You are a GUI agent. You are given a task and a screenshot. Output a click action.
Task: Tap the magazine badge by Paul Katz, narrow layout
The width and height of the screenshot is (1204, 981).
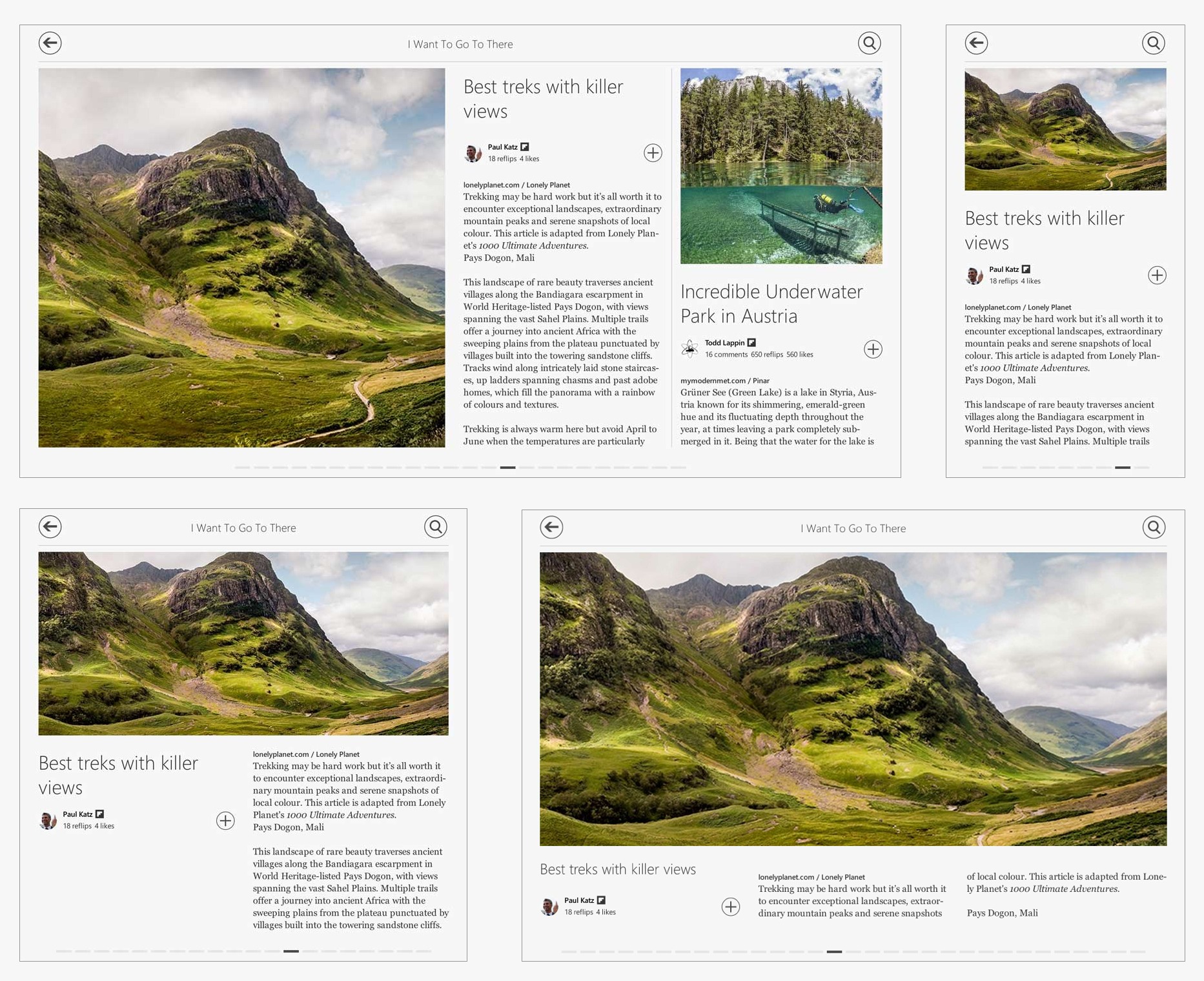[1026, 269]
